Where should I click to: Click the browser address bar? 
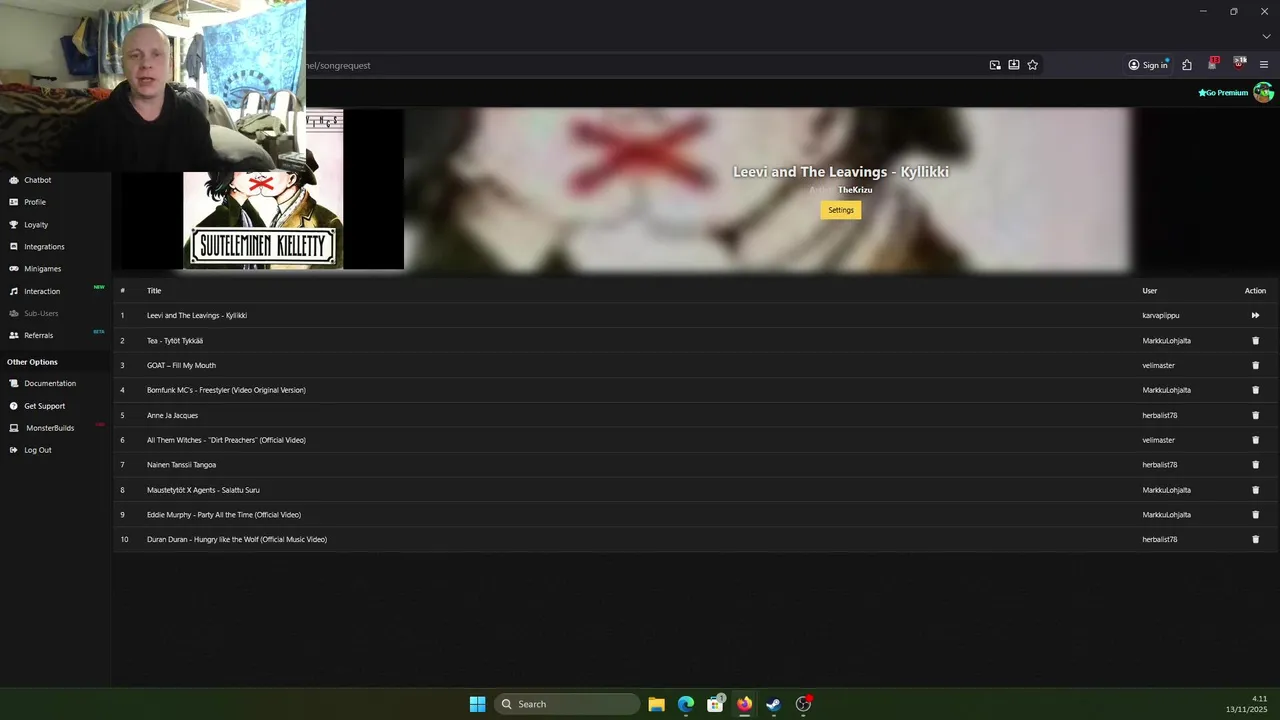click(x=640, y=65)
